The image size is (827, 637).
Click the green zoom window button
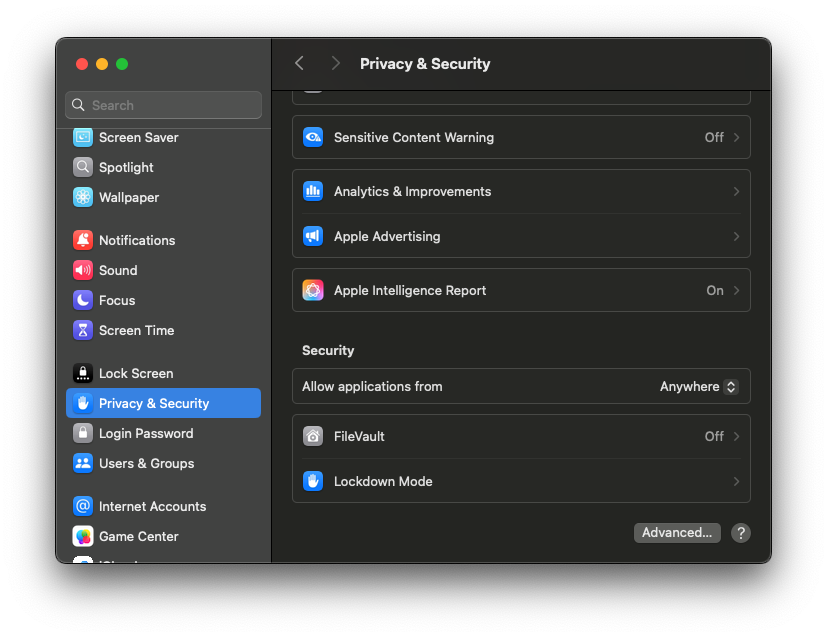point(122,64)
